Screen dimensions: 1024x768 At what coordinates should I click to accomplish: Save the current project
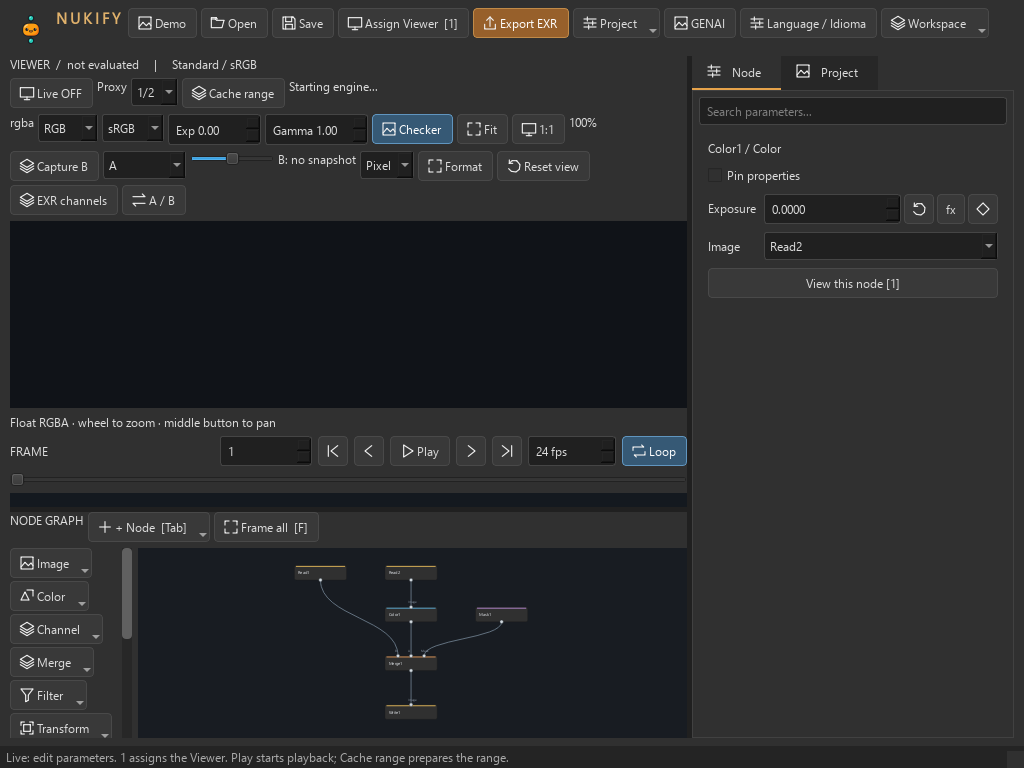pos(302,24)
